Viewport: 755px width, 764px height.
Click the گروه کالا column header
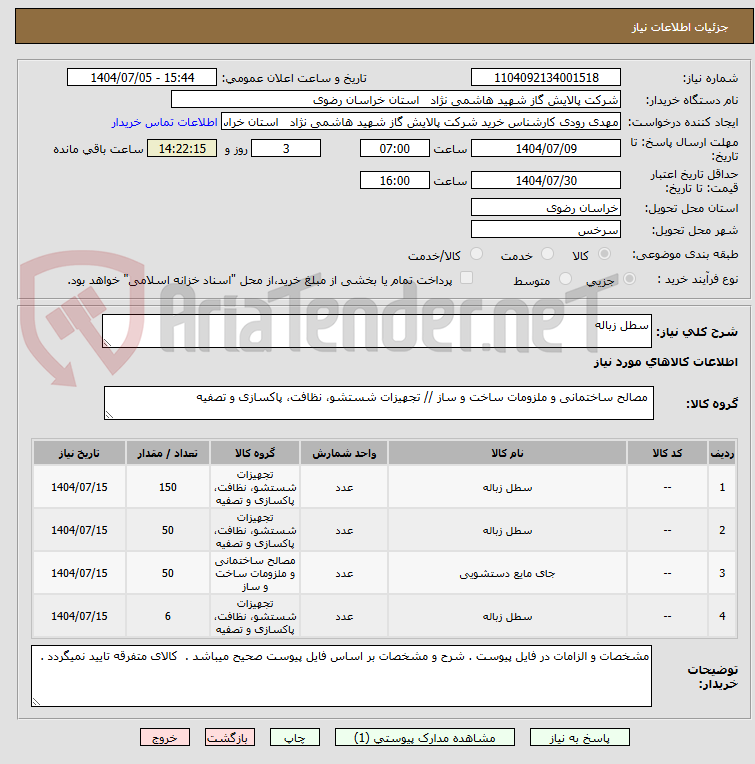coord(255,453)
